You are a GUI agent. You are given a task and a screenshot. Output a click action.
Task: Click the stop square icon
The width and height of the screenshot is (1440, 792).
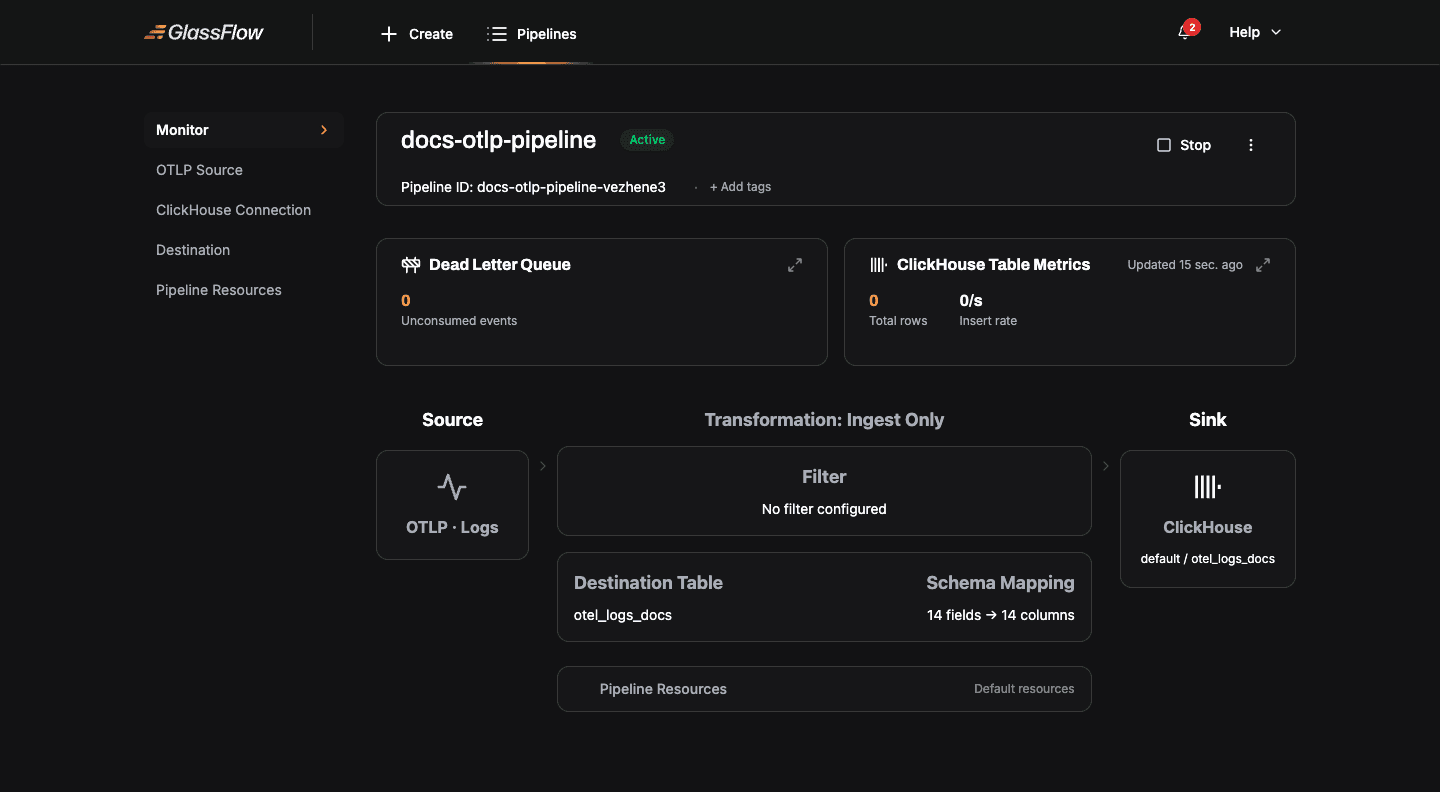[1164, 145]
